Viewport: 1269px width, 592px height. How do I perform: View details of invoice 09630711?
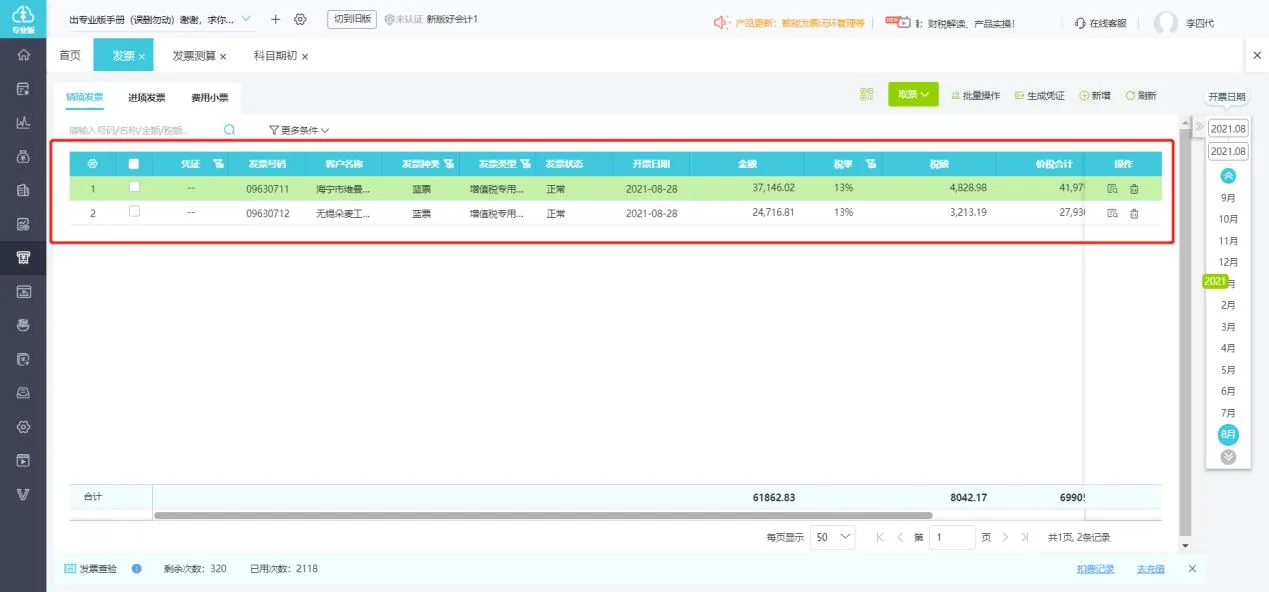[1113, 188]
